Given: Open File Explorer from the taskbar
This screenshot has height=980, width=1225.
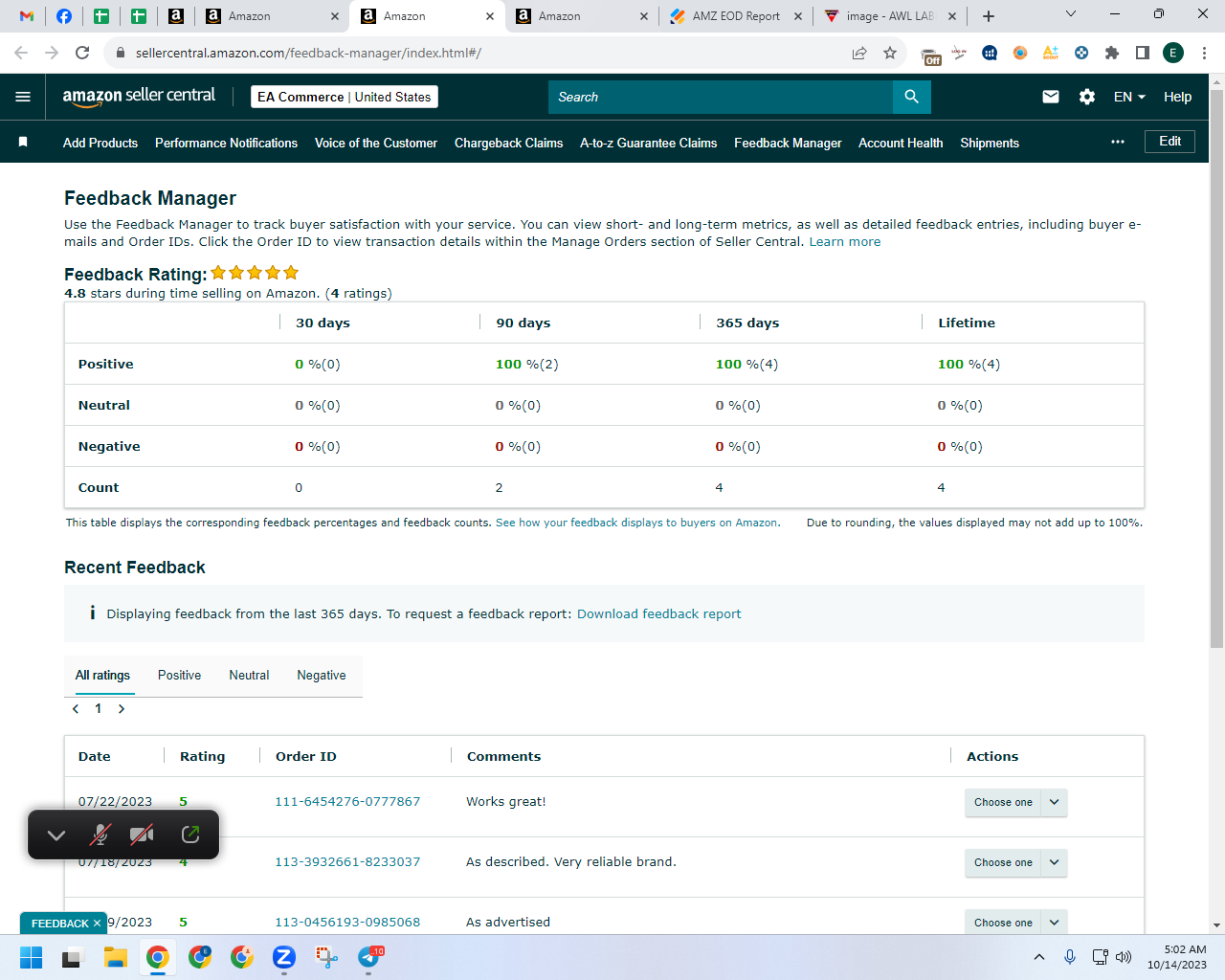Looking at the screenshot, I should (x=116, y=957).
